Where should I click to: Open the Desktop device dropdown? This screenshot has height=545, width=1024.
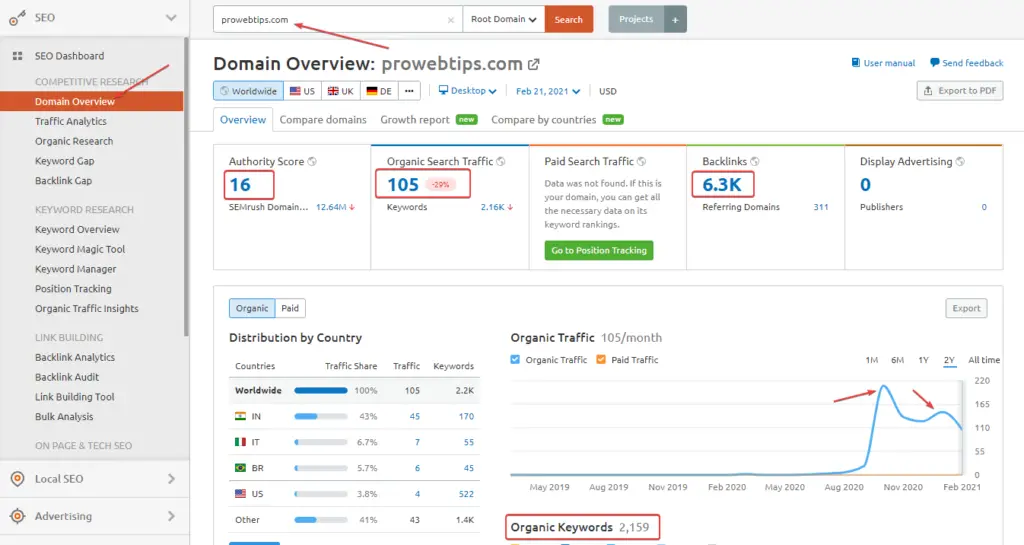pyautogui.click(x=467, y=91)
